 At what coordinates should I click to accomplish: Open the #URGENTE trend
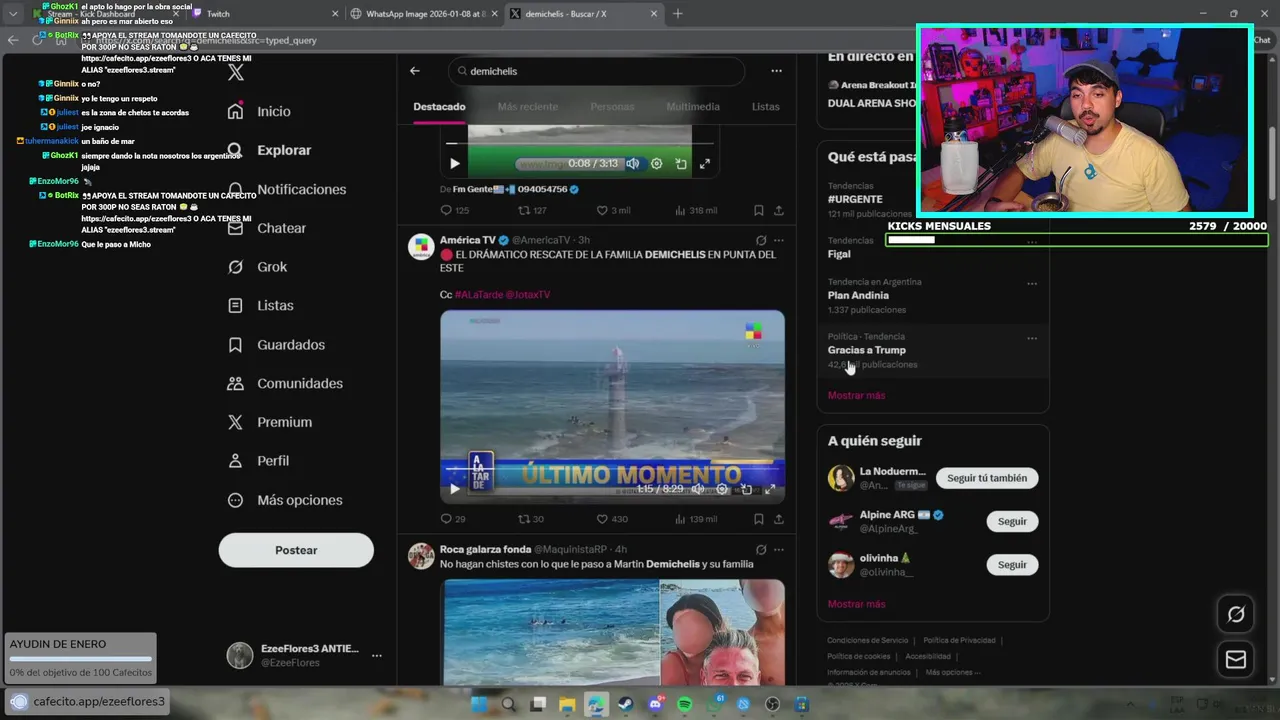coord(855,199)
